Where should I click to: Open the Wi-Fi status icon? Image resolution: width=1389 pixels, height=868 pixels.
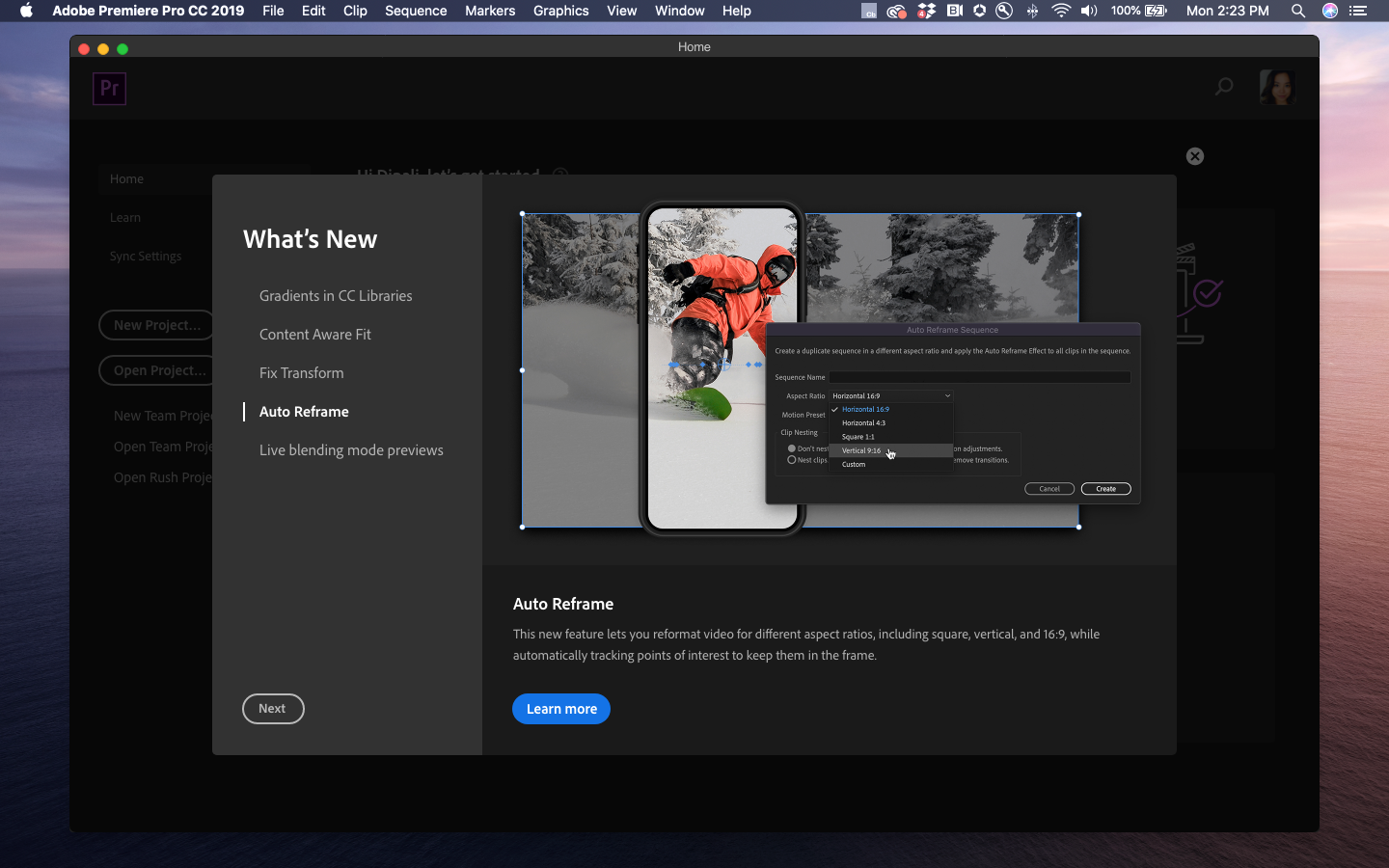click(1061, 11)
